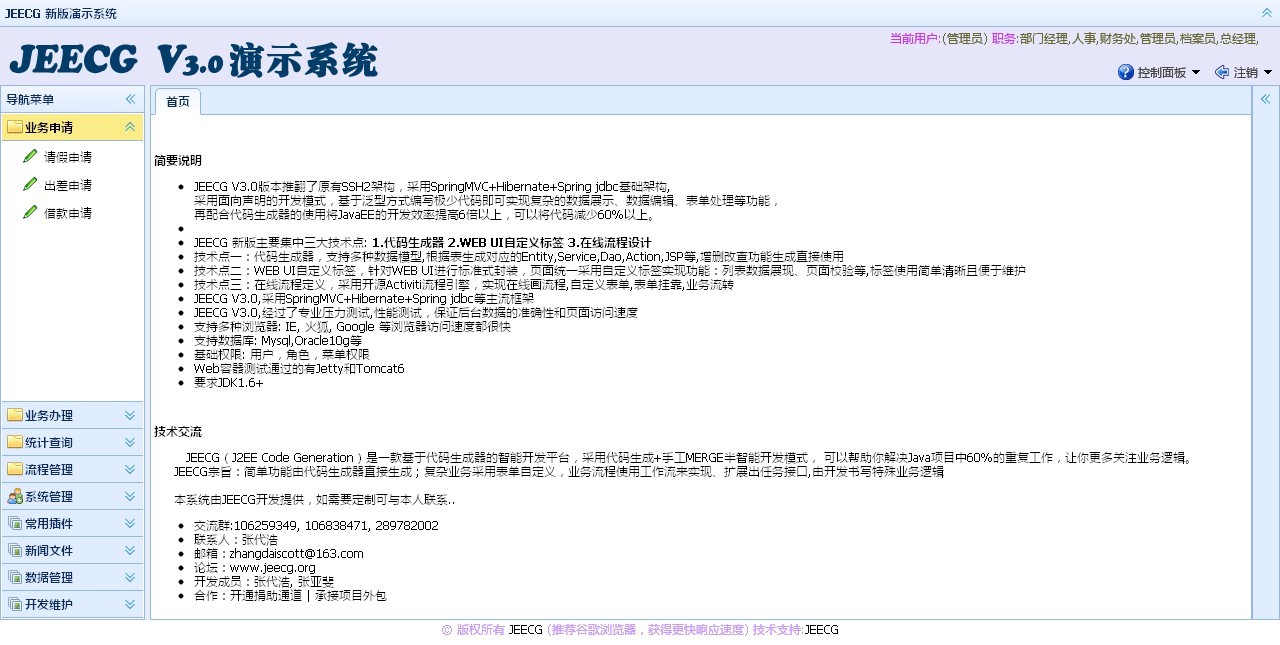Screen dimensions: 1280x645
Task: Open the 请假申请 menu item
Action: [68, 157]
